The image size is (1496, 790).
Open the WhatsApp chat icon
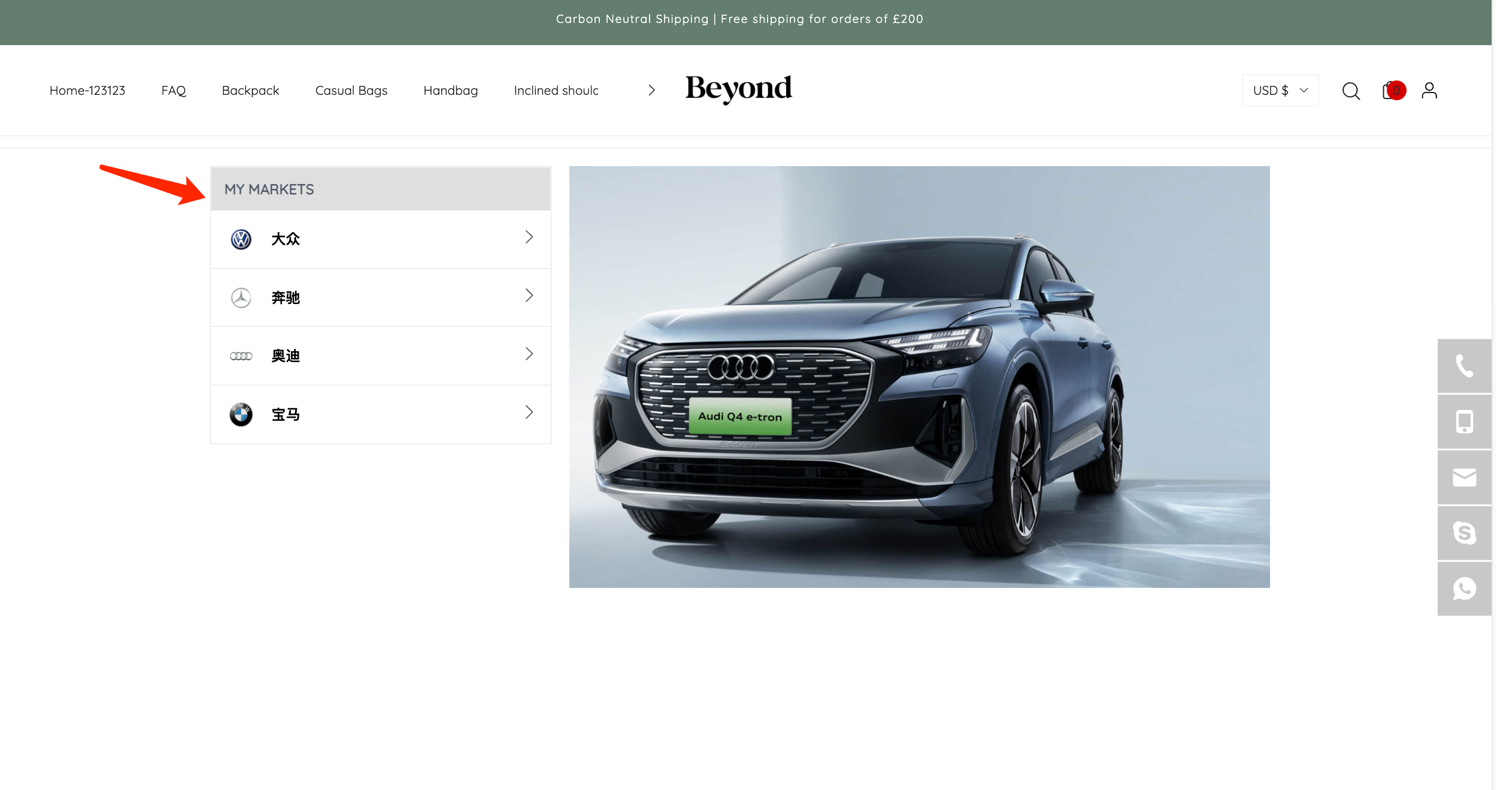click(x=1464, y=589)
